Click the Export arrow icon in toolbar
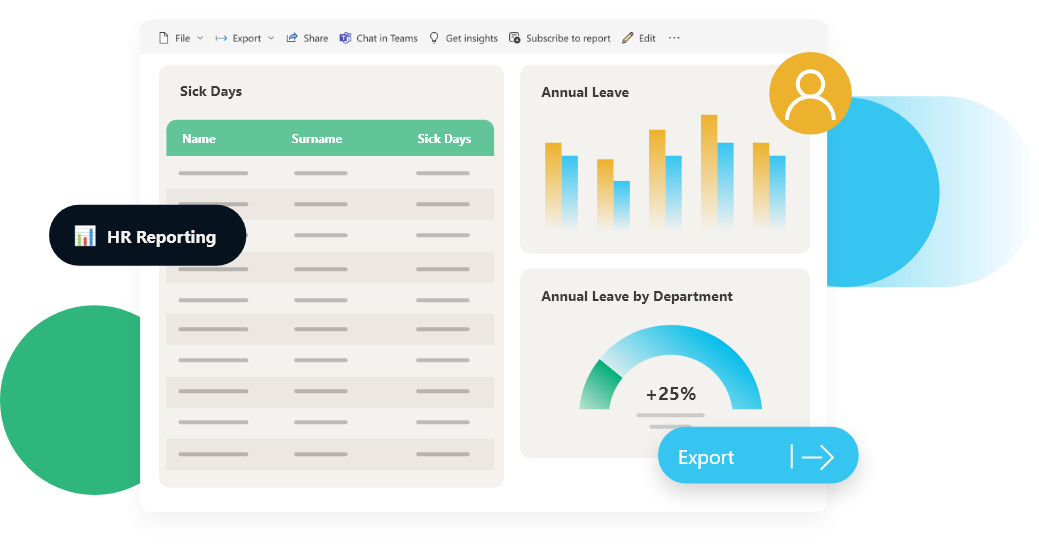The image size is (1039, 552). (221, 38)
